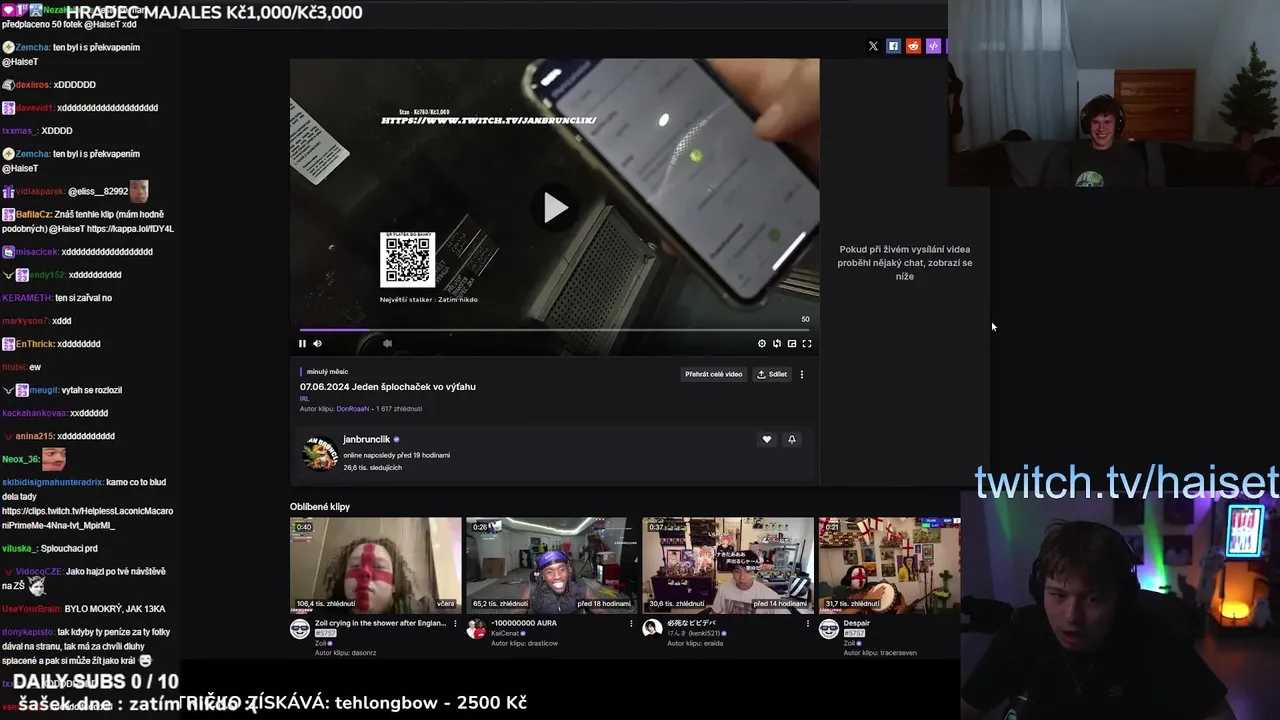Share clip via Reddit icon
The width and height of the screenshot is (1280, 720).
pos(913,46)
